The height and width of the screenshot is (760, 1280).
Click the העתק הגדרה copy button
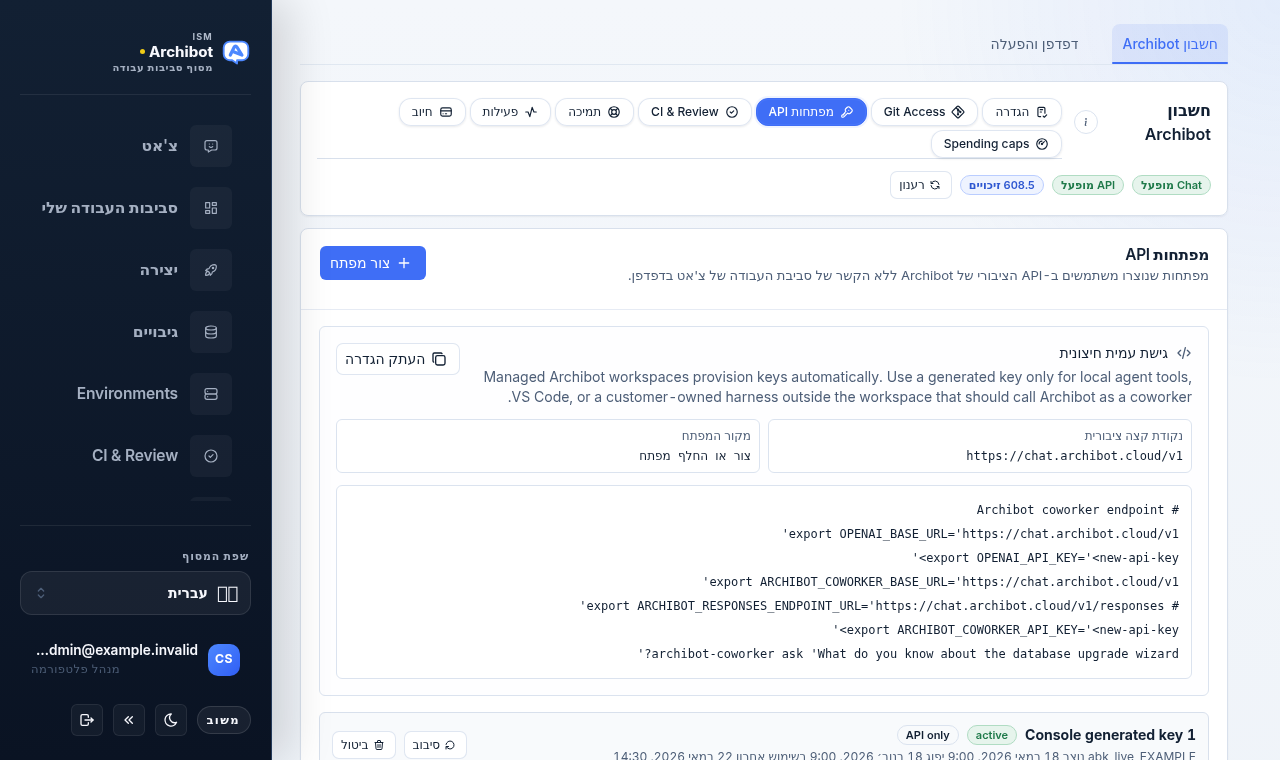coord(398,359)
